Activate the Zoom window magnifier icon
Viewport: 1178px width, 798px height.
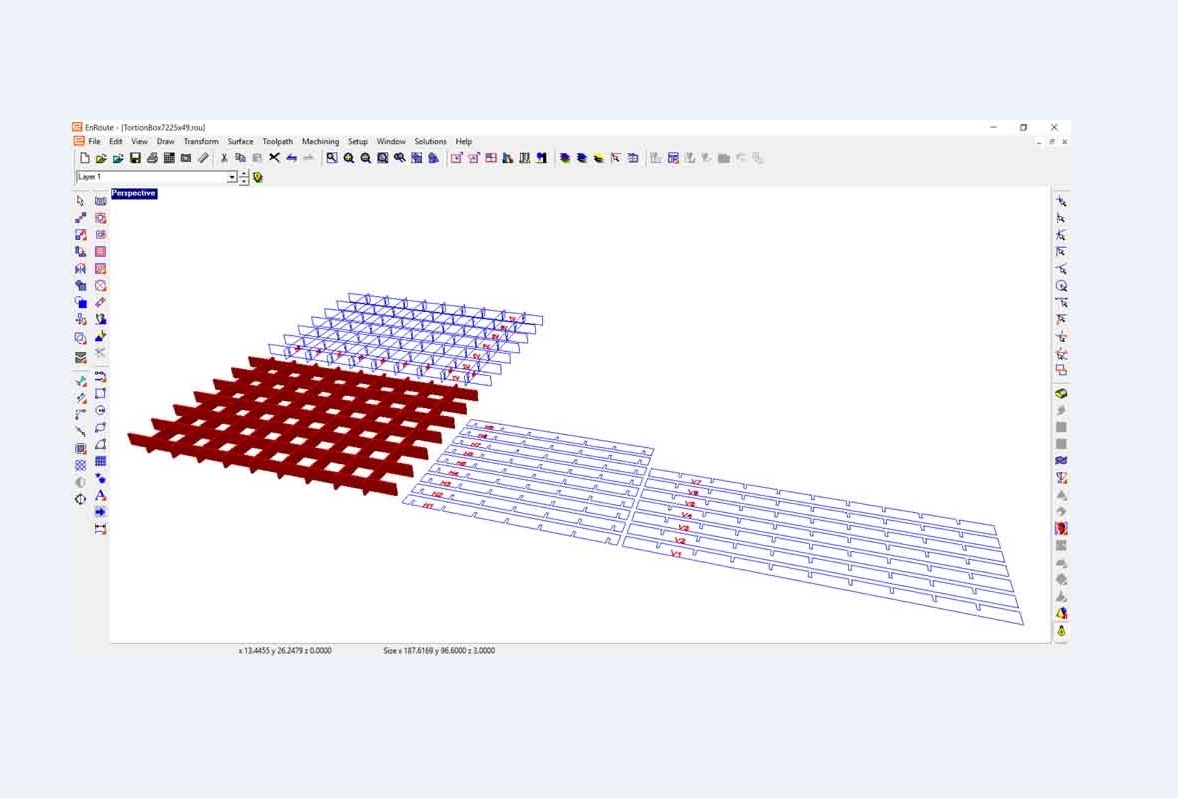click(x=331, y=159)
